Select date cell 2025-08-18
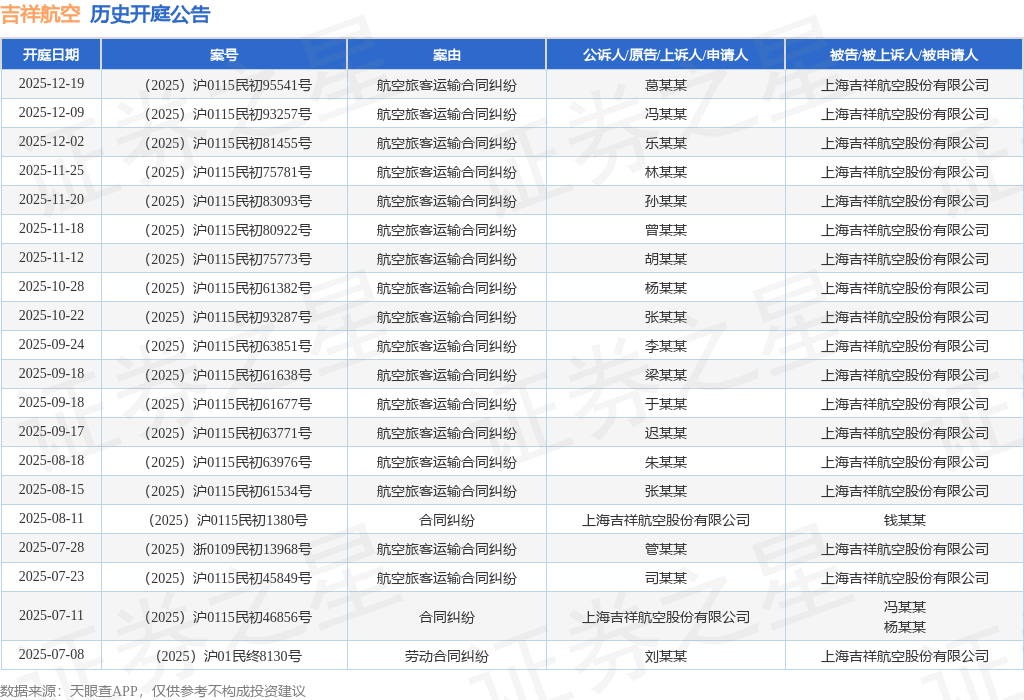Image resolution: width=1024 pixels, height=700 pixels. tap(51, 460)
